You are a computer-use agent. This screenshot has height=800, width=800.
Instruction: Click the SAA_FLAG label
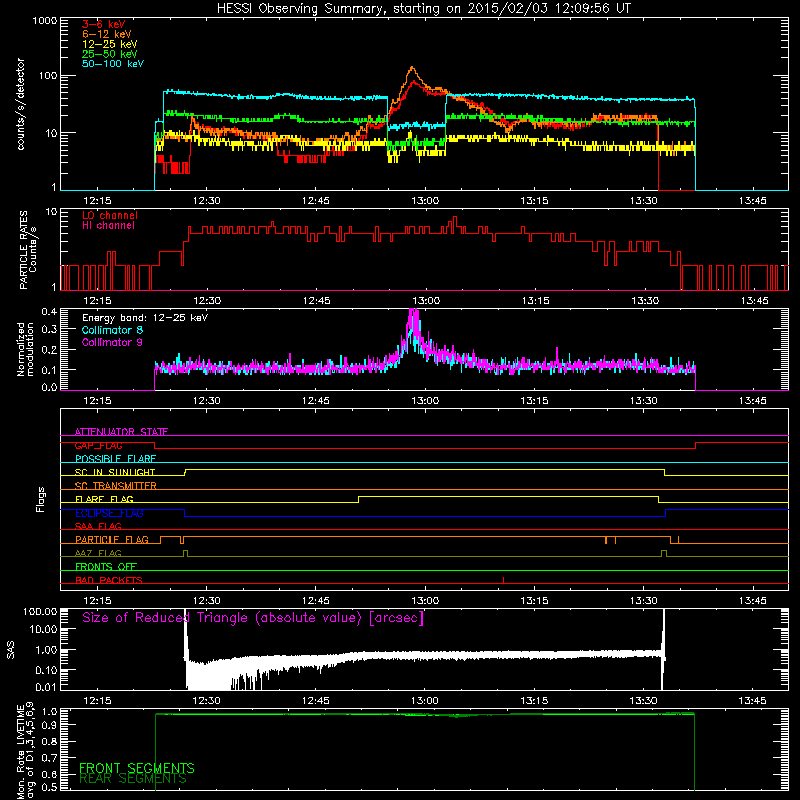coord(98,526)
